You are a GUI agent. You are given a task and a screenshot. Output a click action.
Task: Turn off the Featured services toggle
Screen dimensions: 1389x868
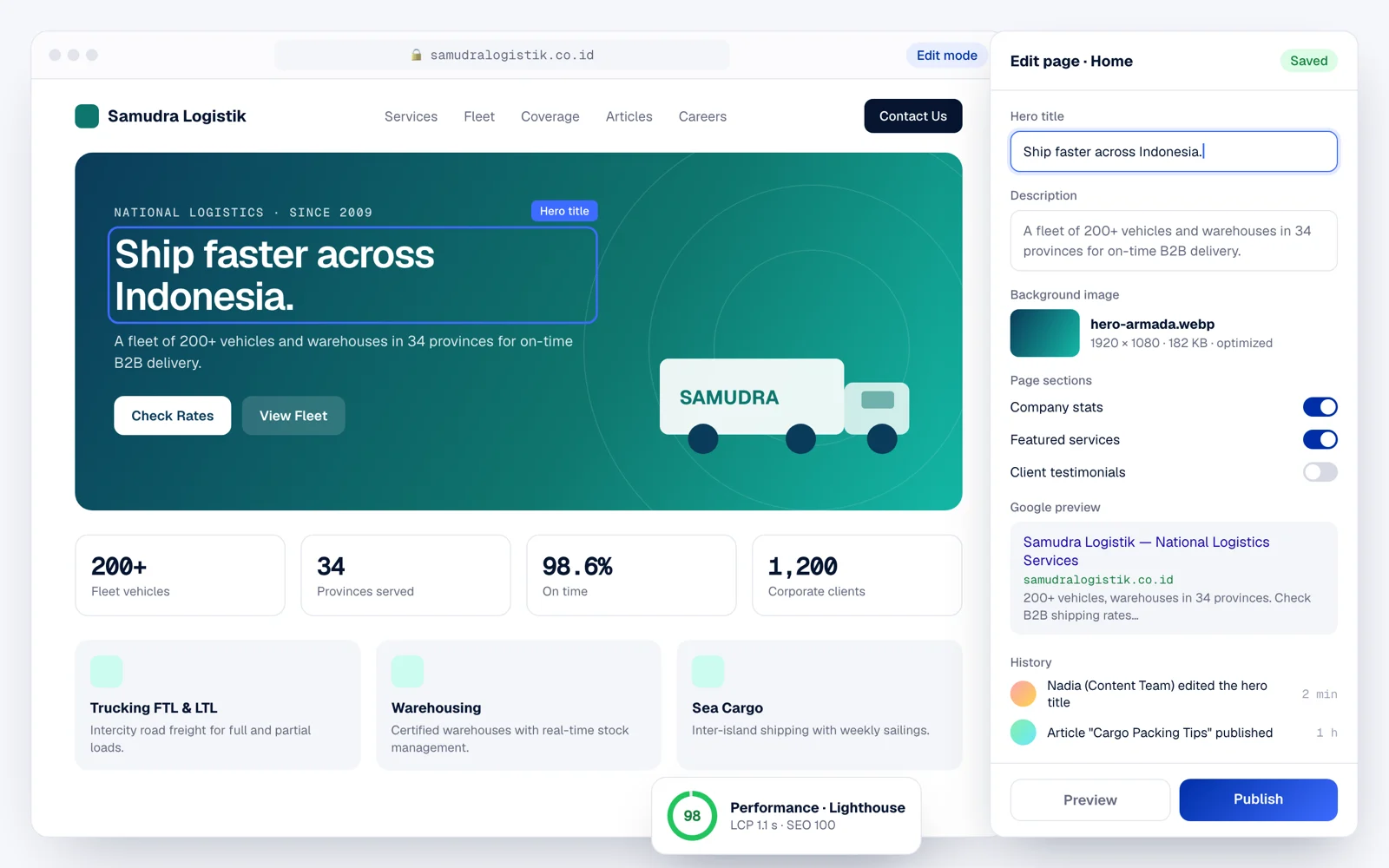click(x=1320, y=440)
